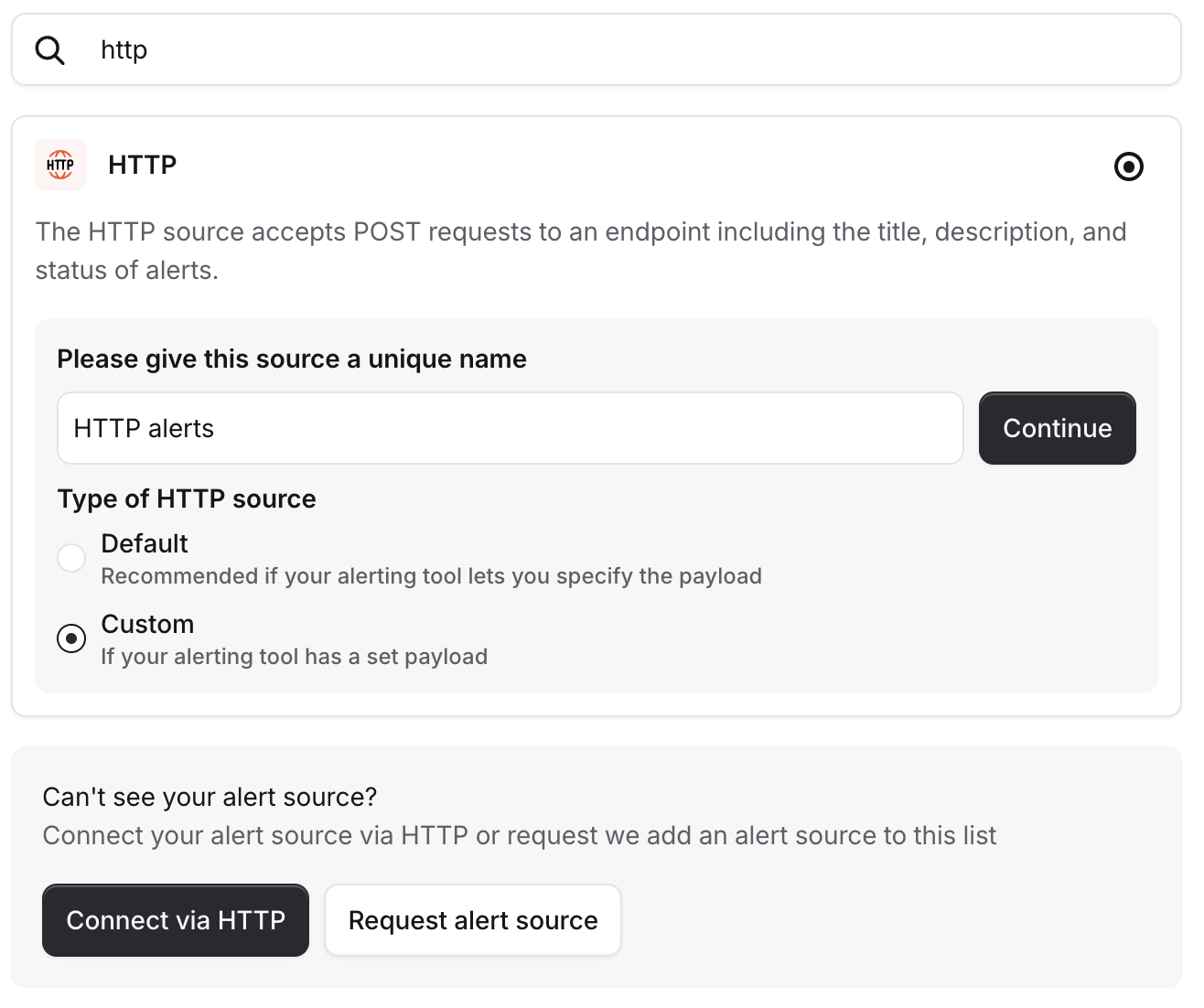Click the "If your alerting tool has a set payload" text

tap(294, 657)
